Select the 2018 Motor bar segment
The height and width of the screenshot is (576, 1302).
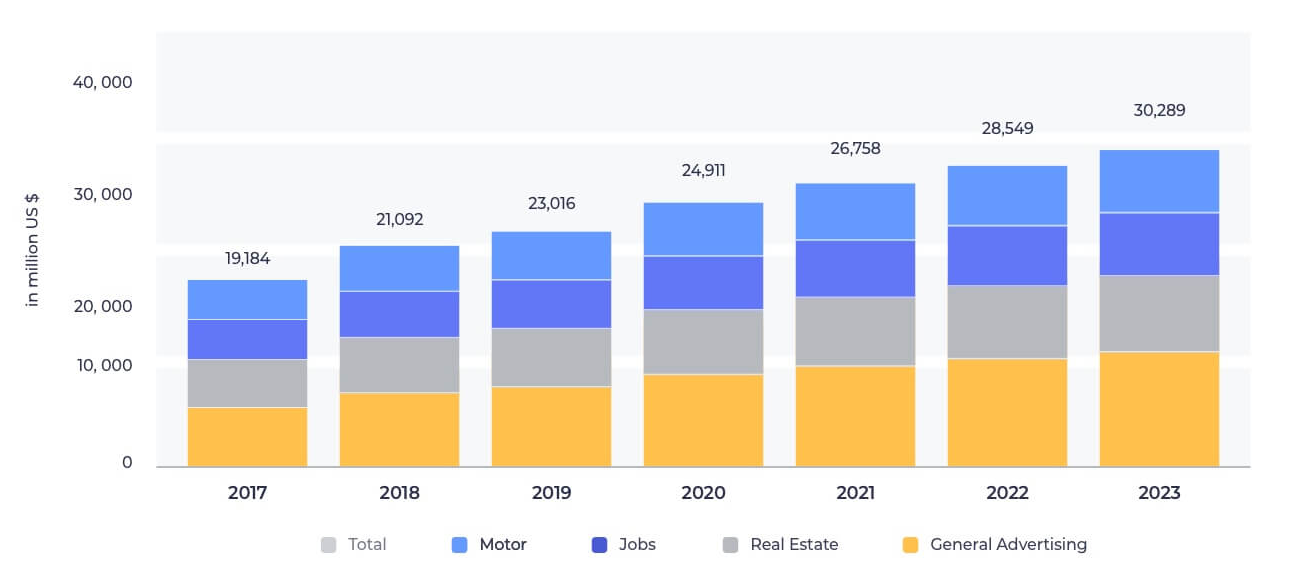click(x=399, y=268)
